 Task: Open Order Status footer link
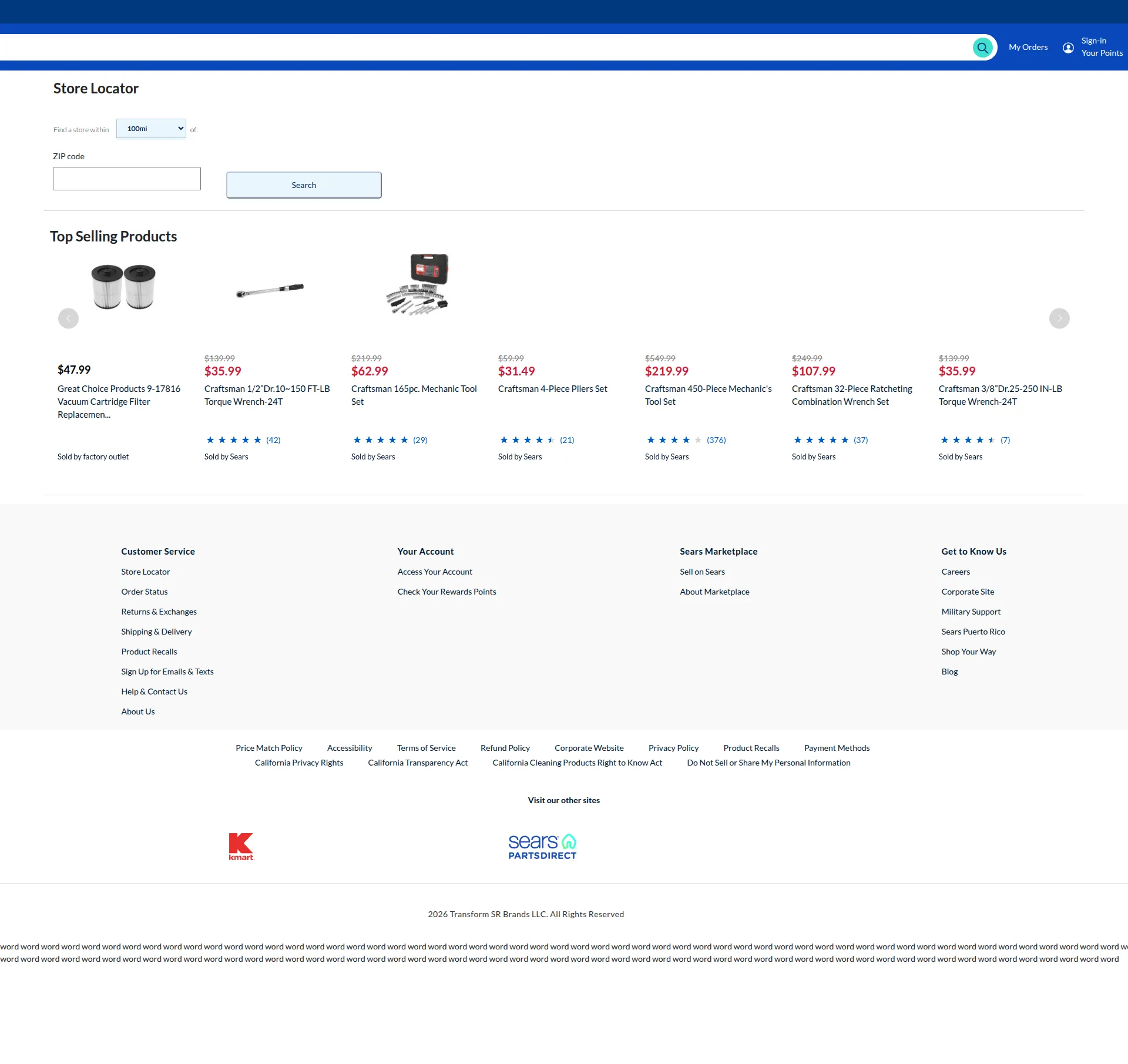(x=145, y=592)
